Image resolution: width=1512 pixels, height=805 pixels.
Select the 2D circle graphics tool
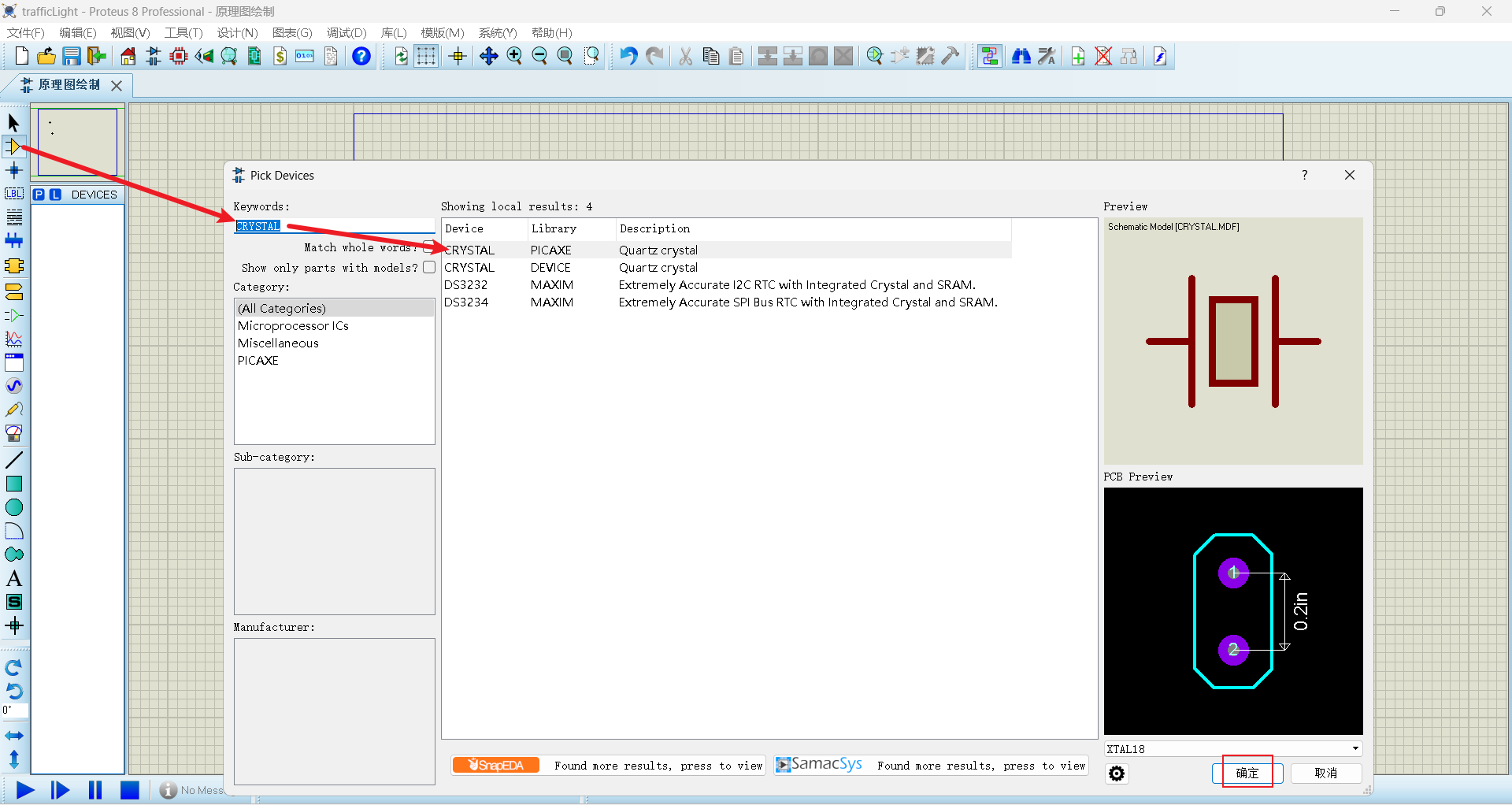[x=13, y=507]
